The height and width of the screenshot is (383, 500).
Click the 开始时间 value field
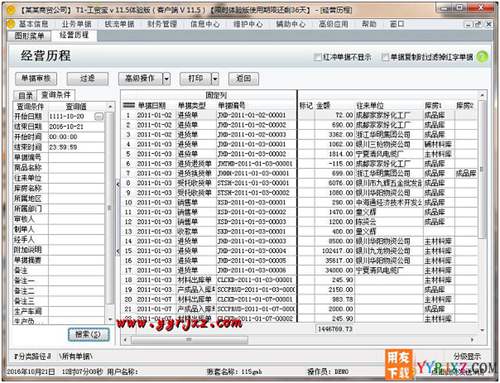76,137
